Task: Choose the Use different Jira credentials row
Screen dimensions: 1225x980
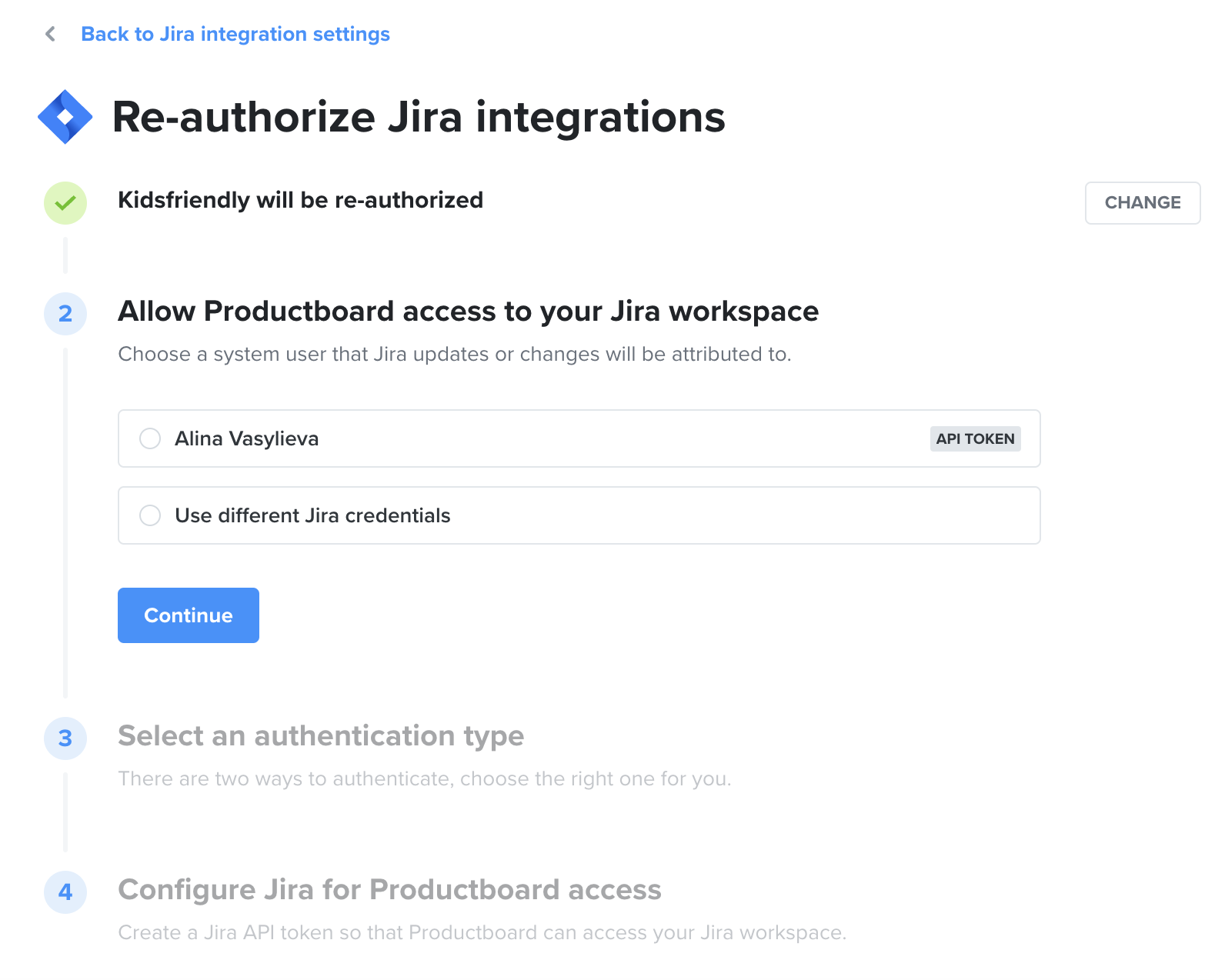Action: (579, 515)
